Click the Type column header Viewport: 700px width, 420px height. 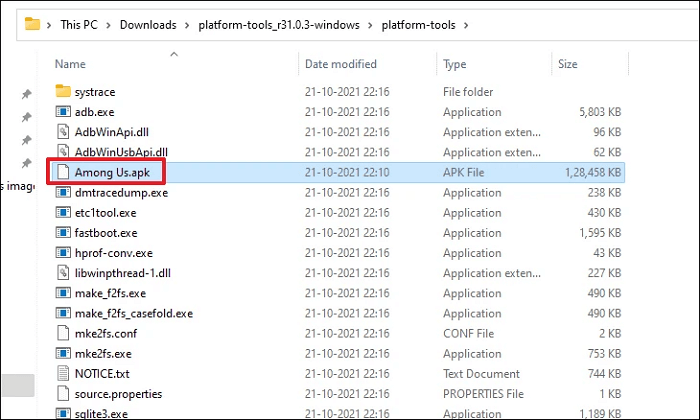pyautogui.click(x=455, y=64)
